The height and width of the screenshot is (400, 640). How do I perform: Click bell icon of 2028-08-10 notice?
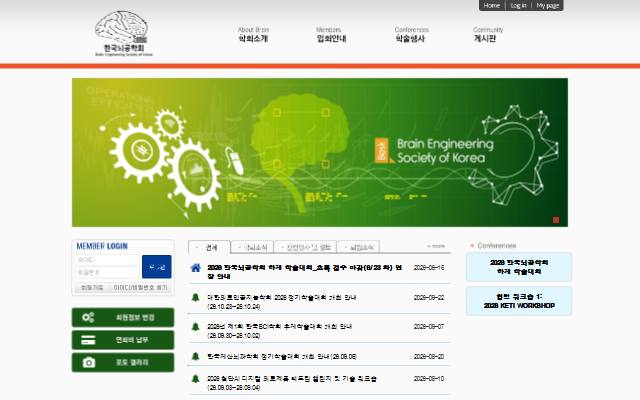[x=196, y=378]
